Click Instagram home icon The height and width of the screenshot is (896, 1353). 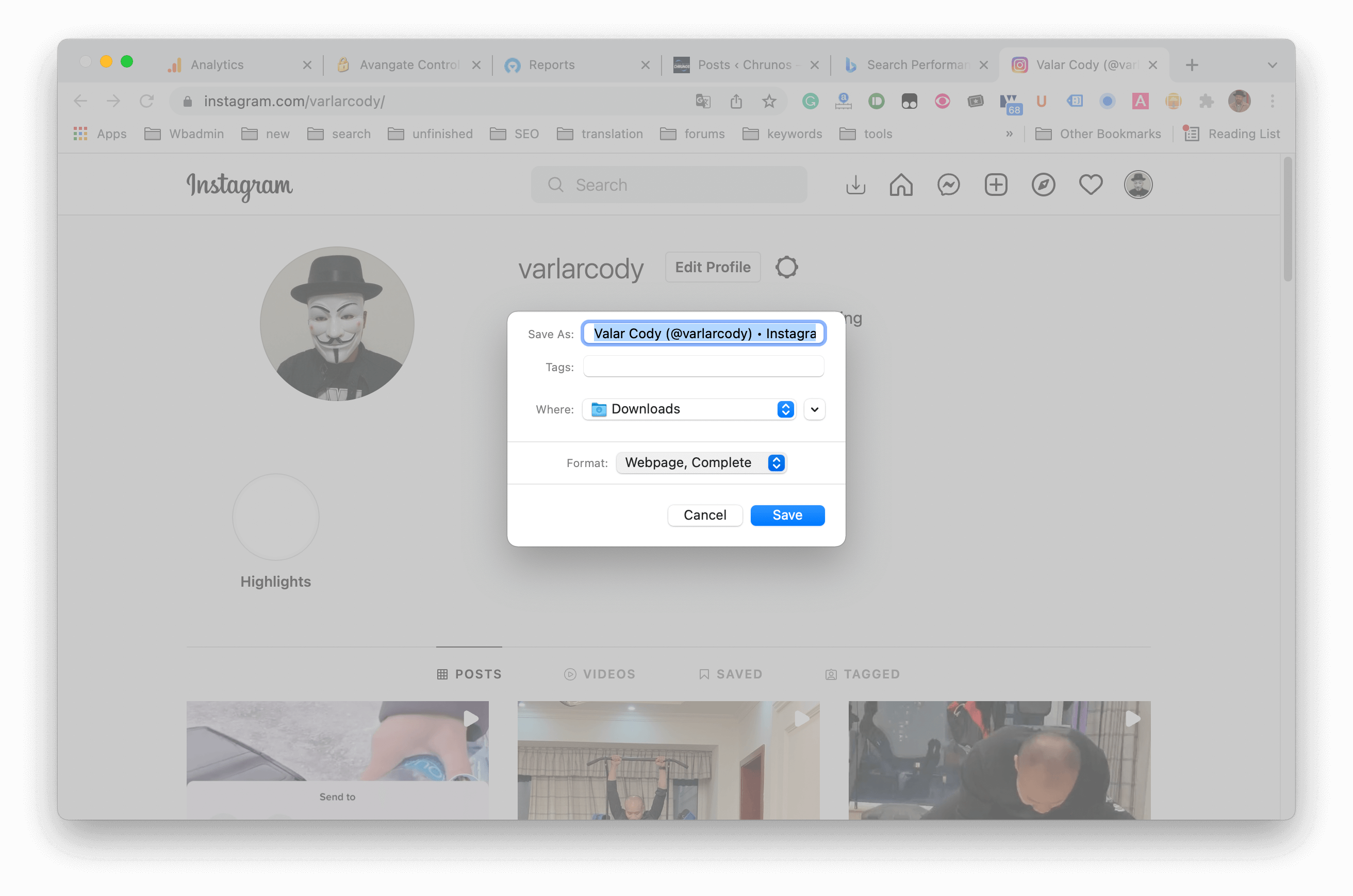901,185
